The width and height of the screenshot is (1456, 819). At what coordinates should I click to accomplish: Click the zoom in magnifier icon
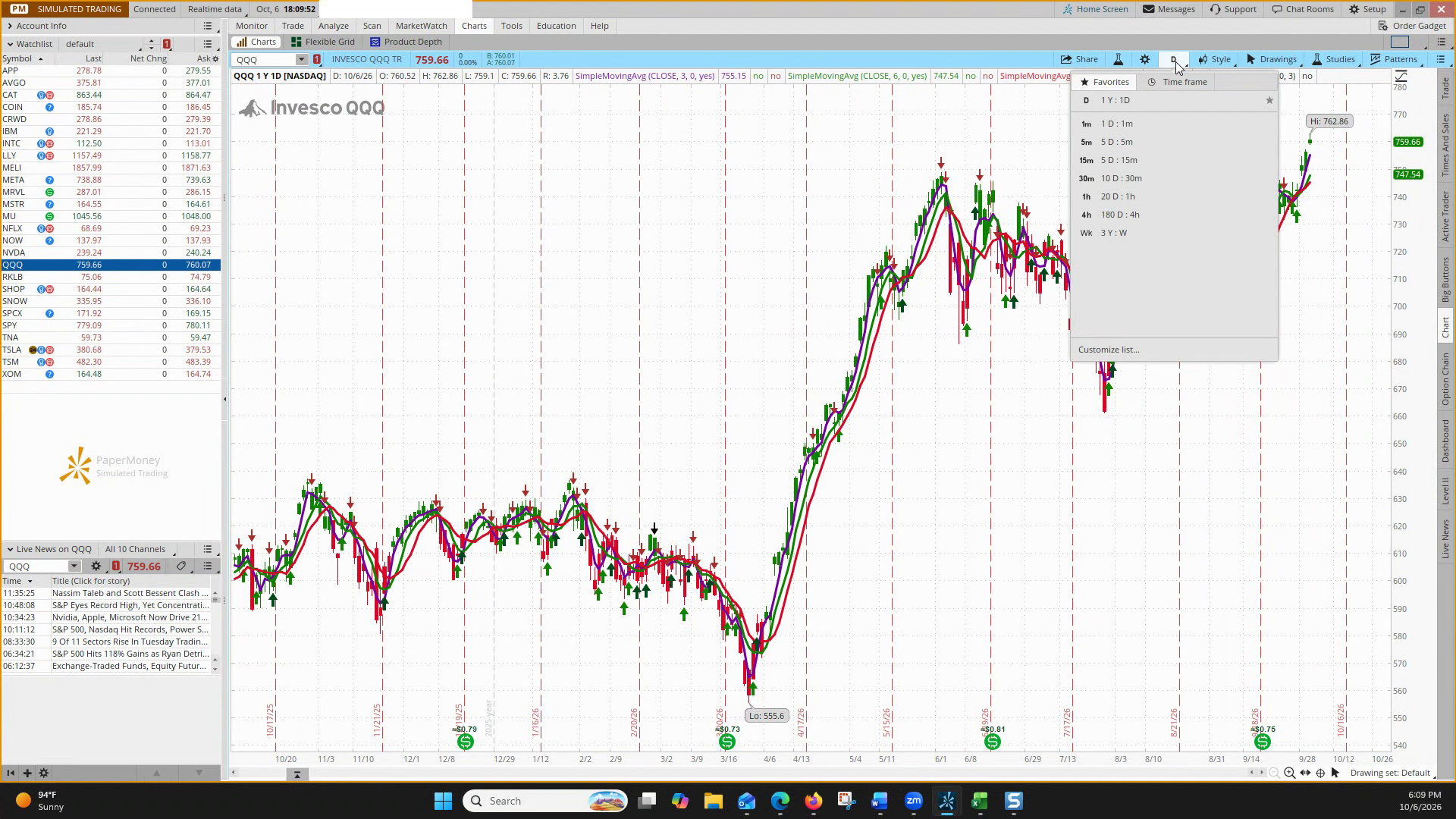[x=1289, y=773]
